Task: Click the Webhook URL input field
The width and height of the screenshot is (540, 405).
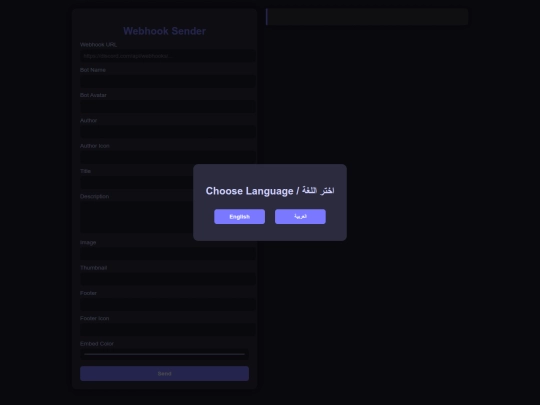Action: (168, 56)
